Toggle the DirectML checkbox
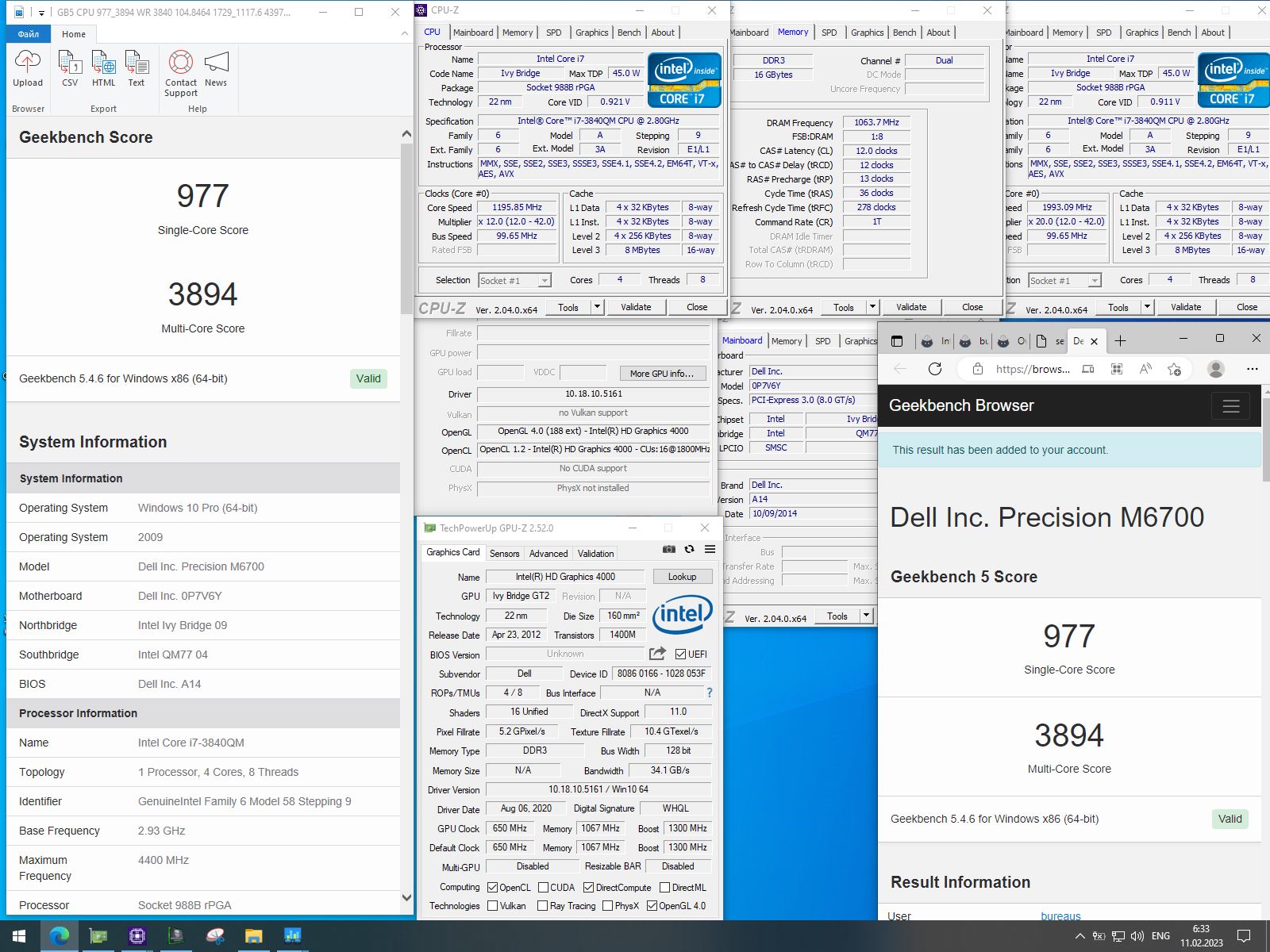This screenshot has height=952, width=1270. coord(664,887)
